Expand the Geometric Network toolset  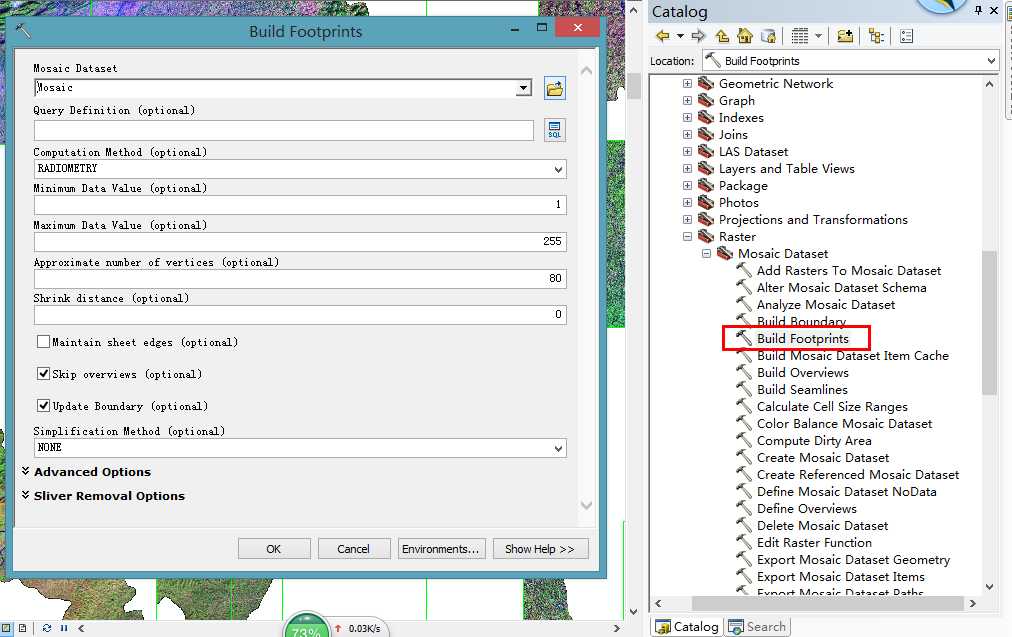pyautogui.click(x=687, y=83)
